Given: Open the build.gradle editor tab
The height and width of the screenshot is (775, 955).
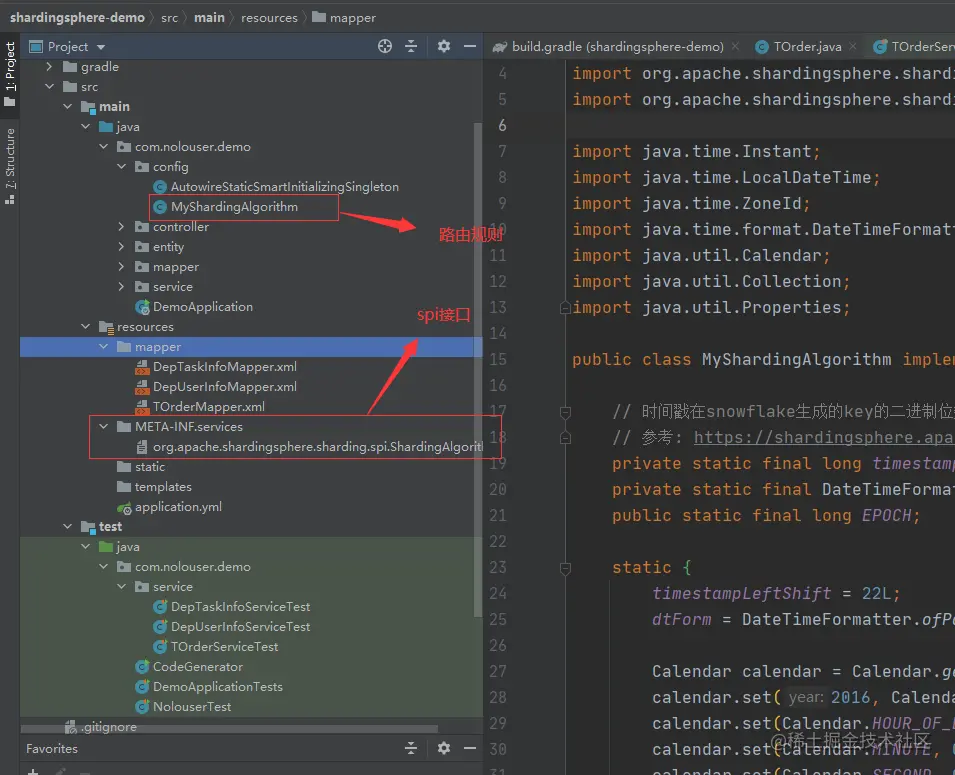Looking at the screenshot, I should click(x=616, y=46).
